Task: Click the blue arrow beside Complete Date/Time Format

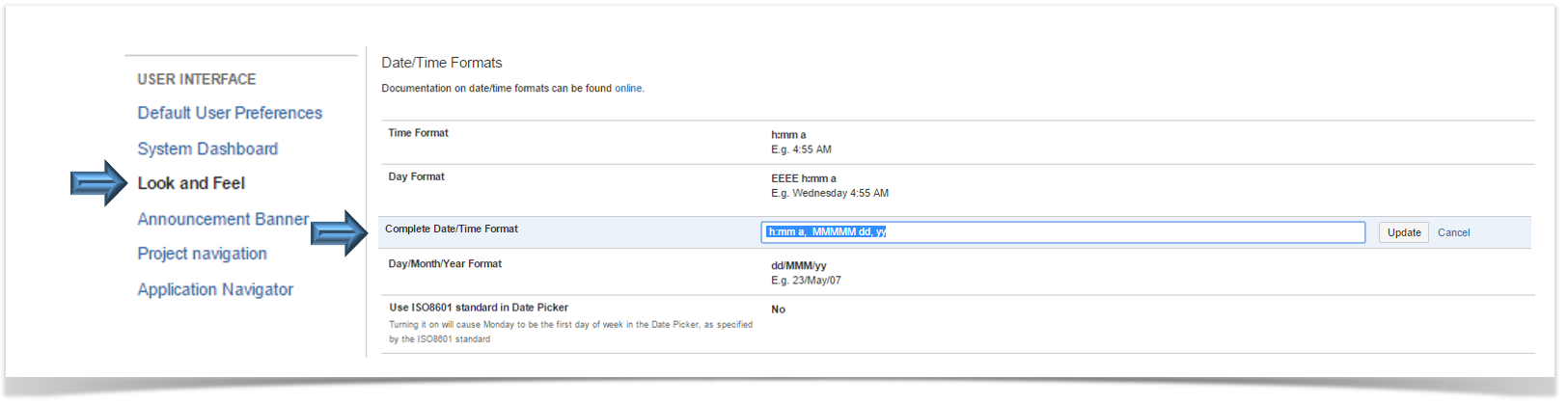Action: 339,232
